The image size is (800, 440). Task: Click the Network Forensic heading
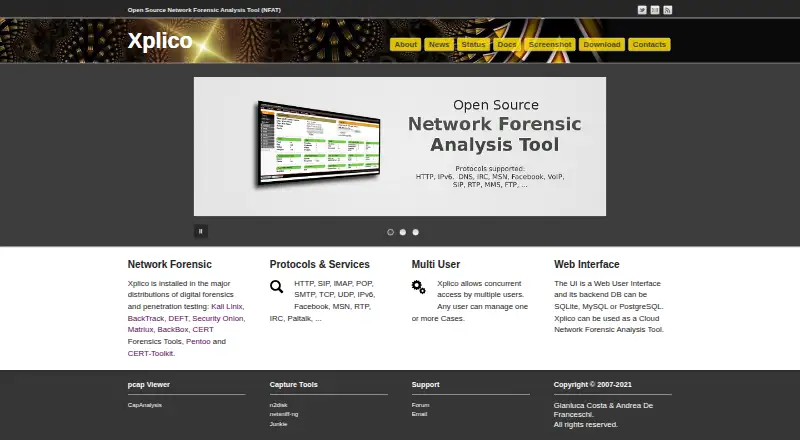click(169, 264)
